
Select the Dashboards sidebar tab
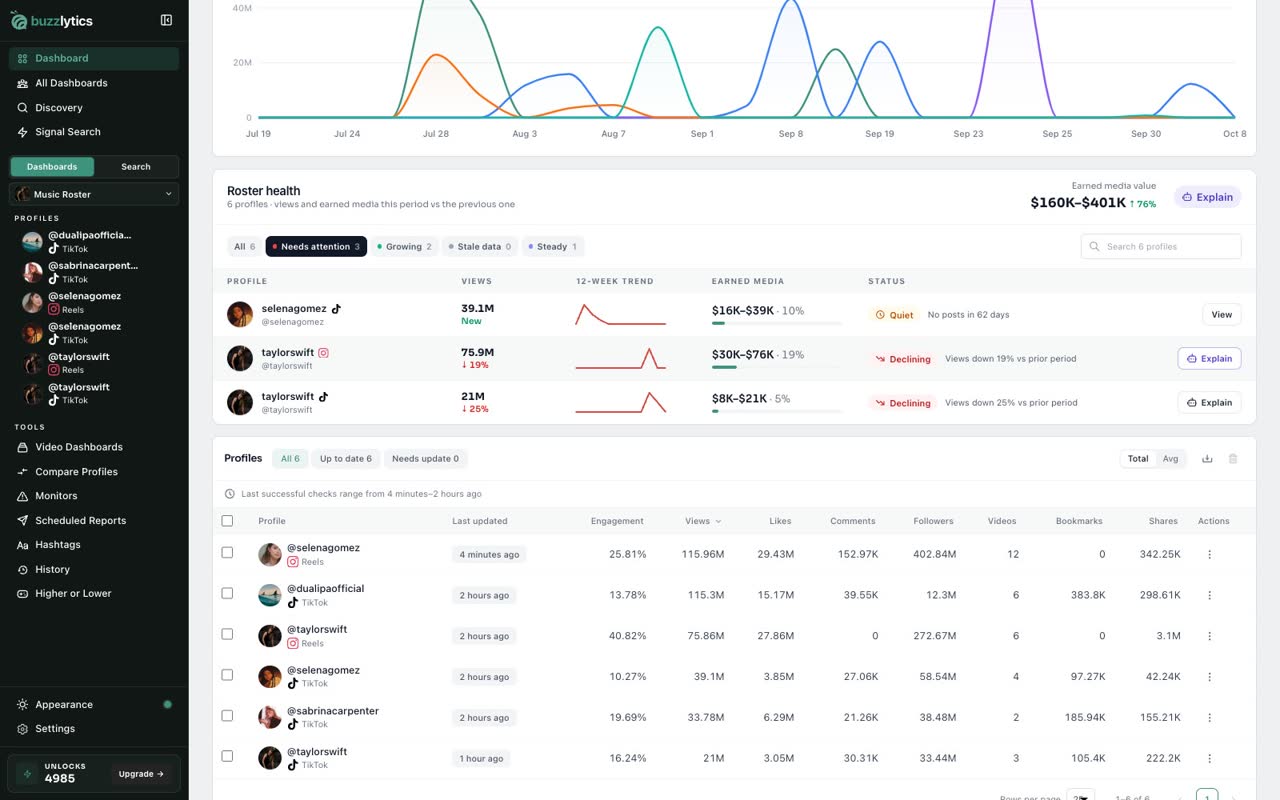click(52, 167)
